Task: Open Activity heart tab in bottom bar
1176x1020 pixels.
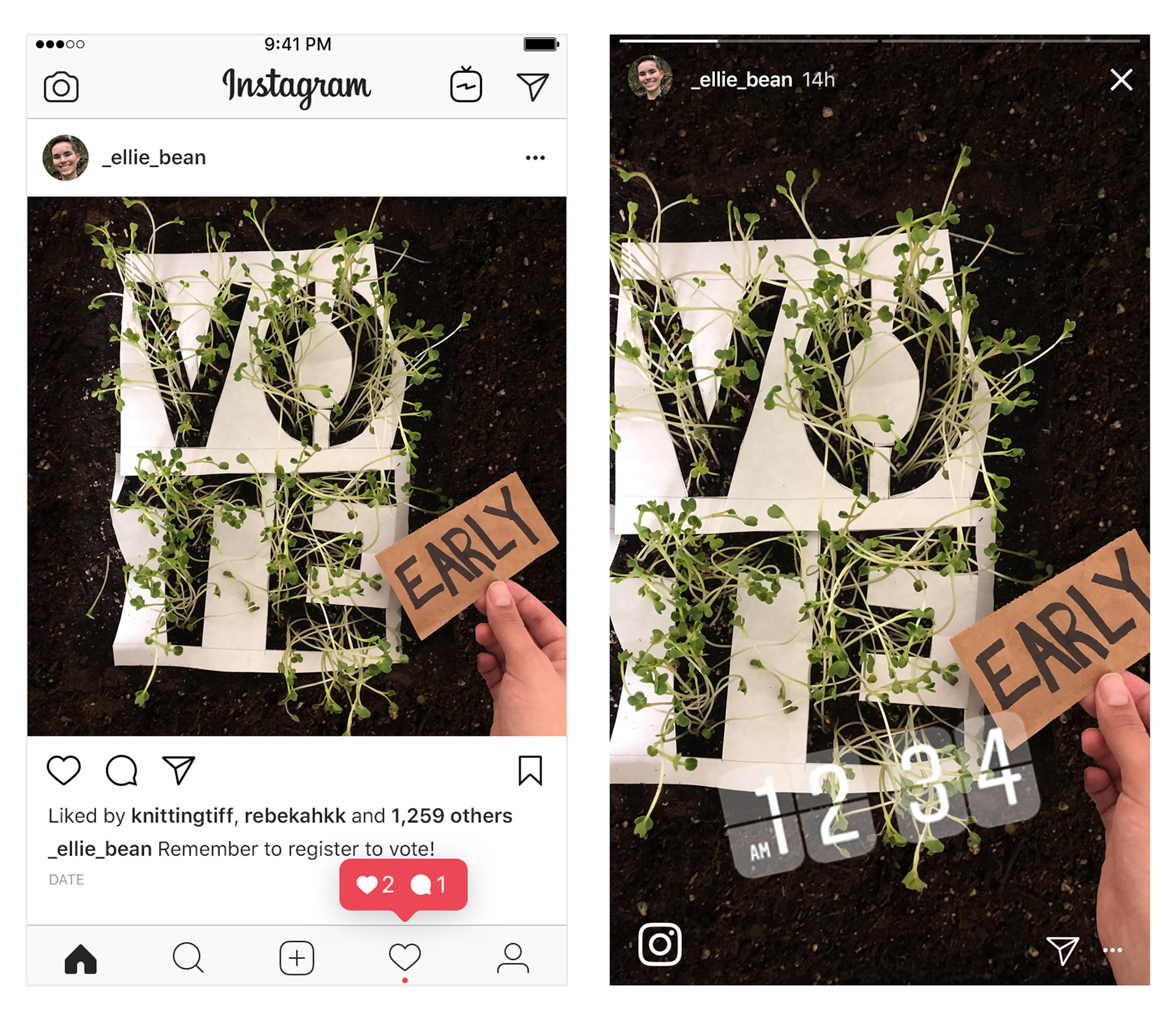Action: coord(405,957)
